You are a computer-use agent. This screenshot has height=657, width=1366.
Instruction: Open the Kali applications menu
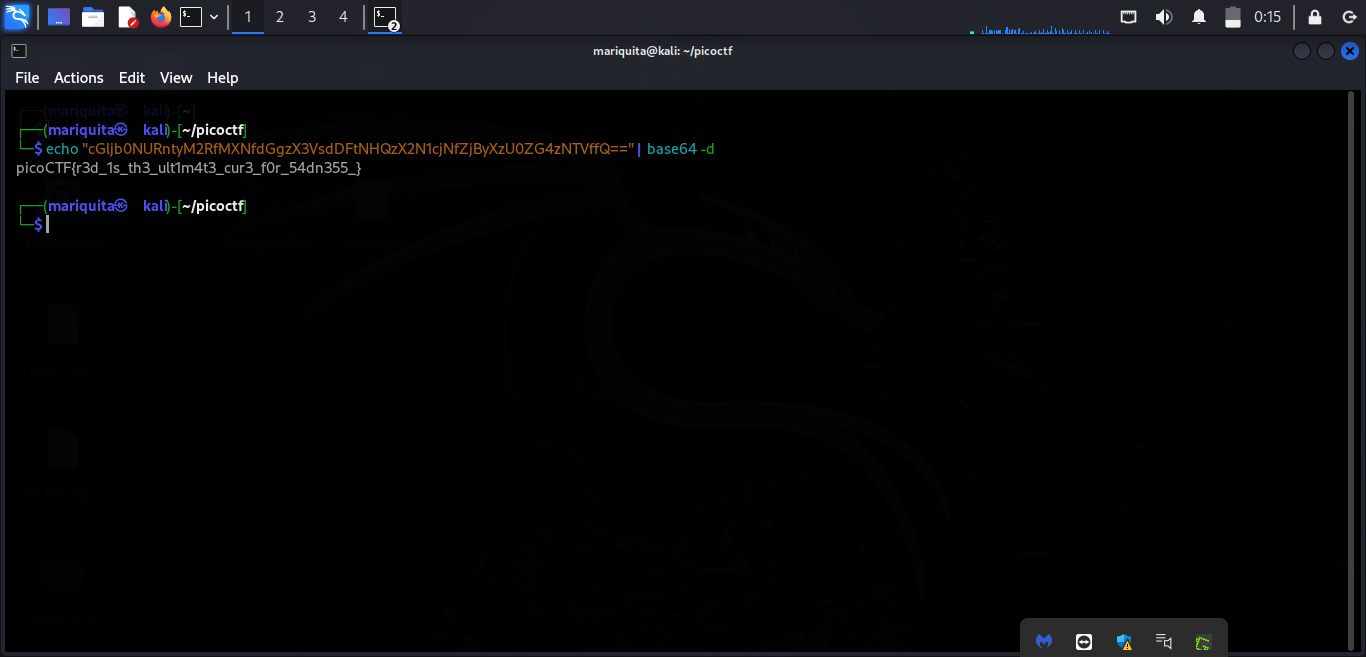coord(17,17)
